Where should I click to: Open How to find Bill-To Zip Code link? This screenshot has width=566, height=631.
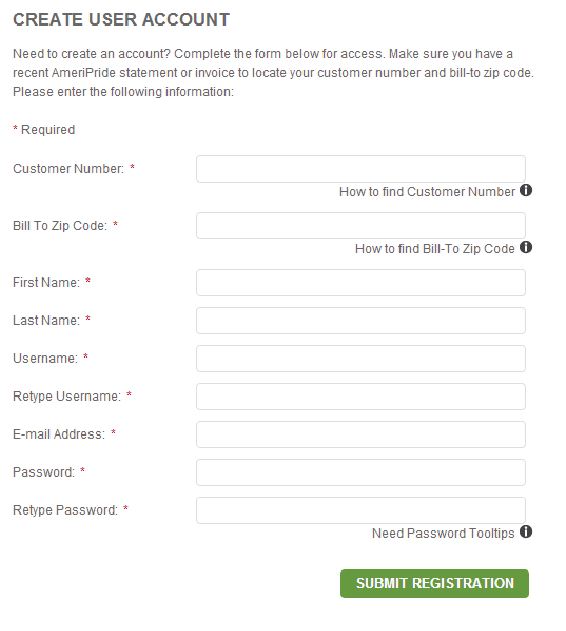pyautogui.click(x=435, y=249)
